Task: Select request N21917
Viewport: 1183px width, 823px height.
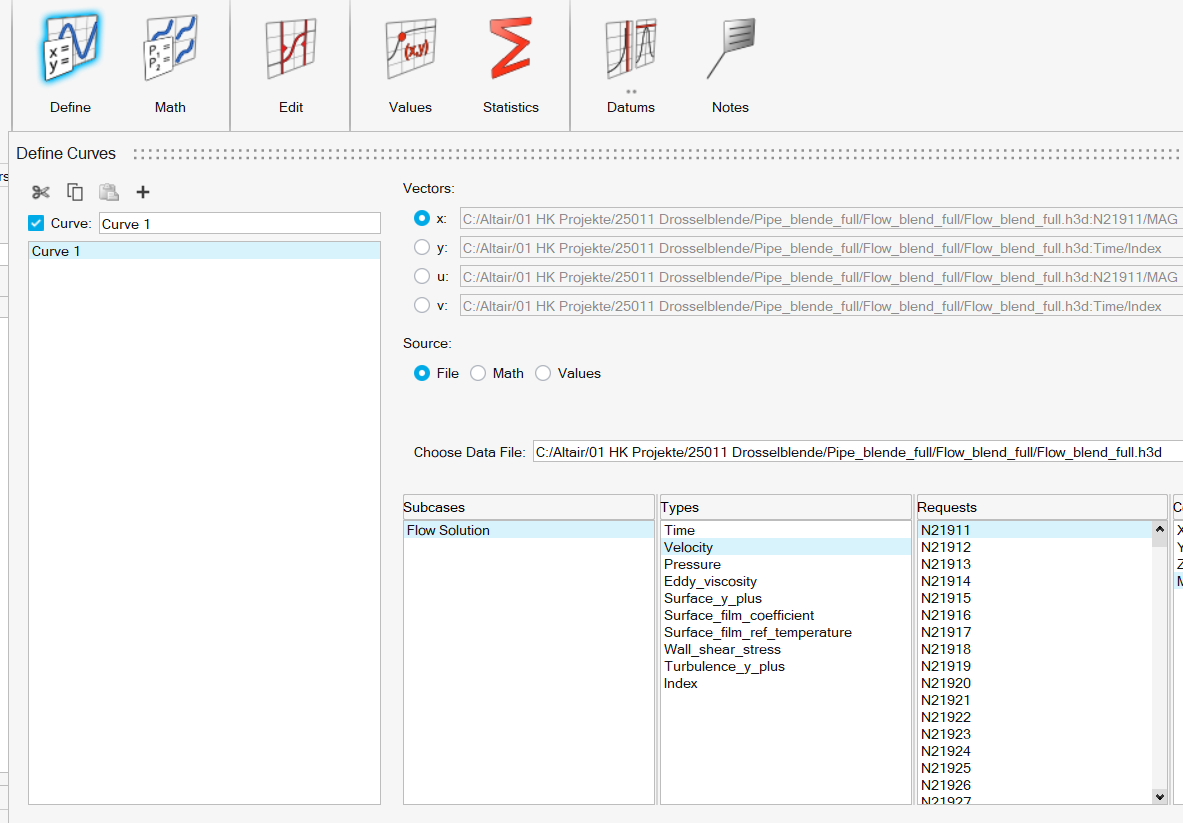Action: tap(1035, 632)
